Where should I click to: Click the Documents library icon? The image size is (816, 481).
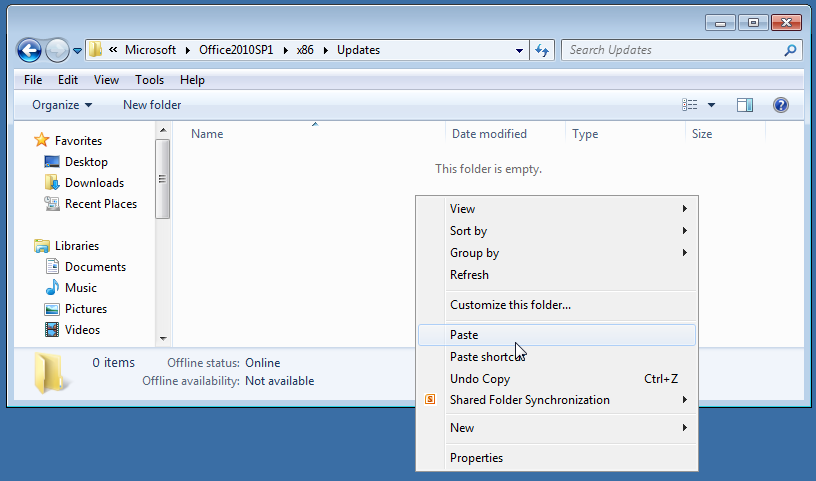(52, 266)
